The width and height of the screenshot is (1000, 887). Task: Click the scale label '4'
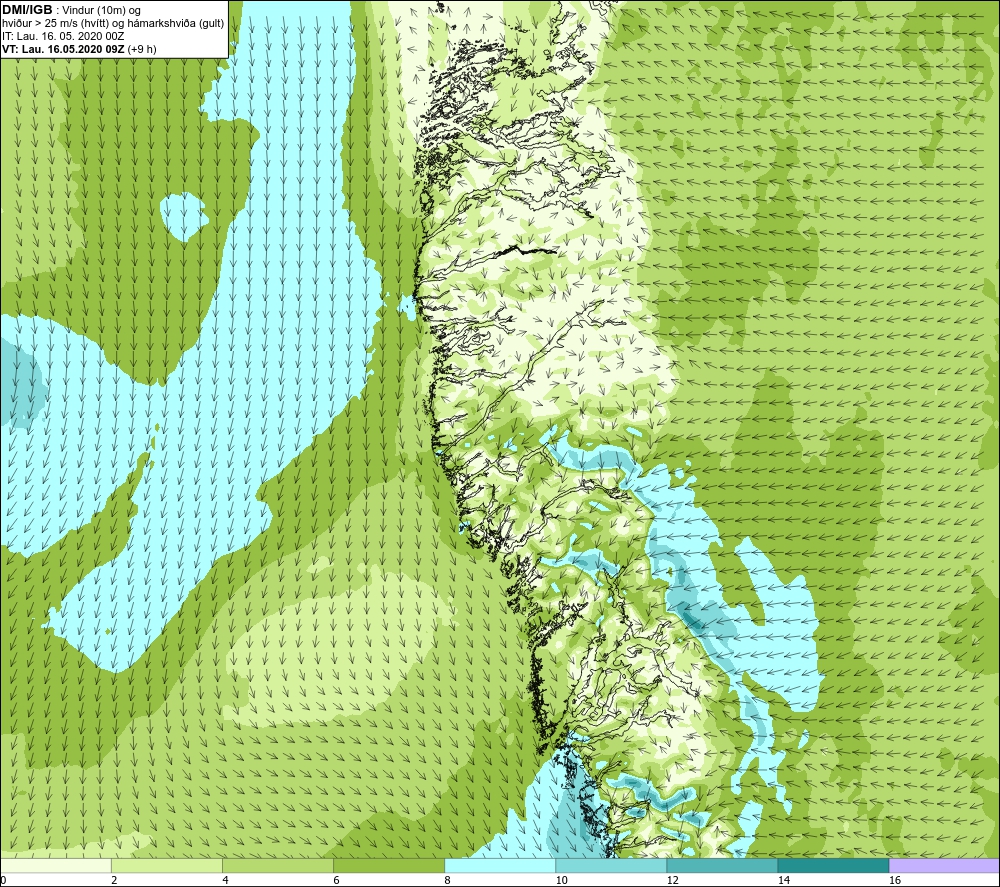pos(225,880)
